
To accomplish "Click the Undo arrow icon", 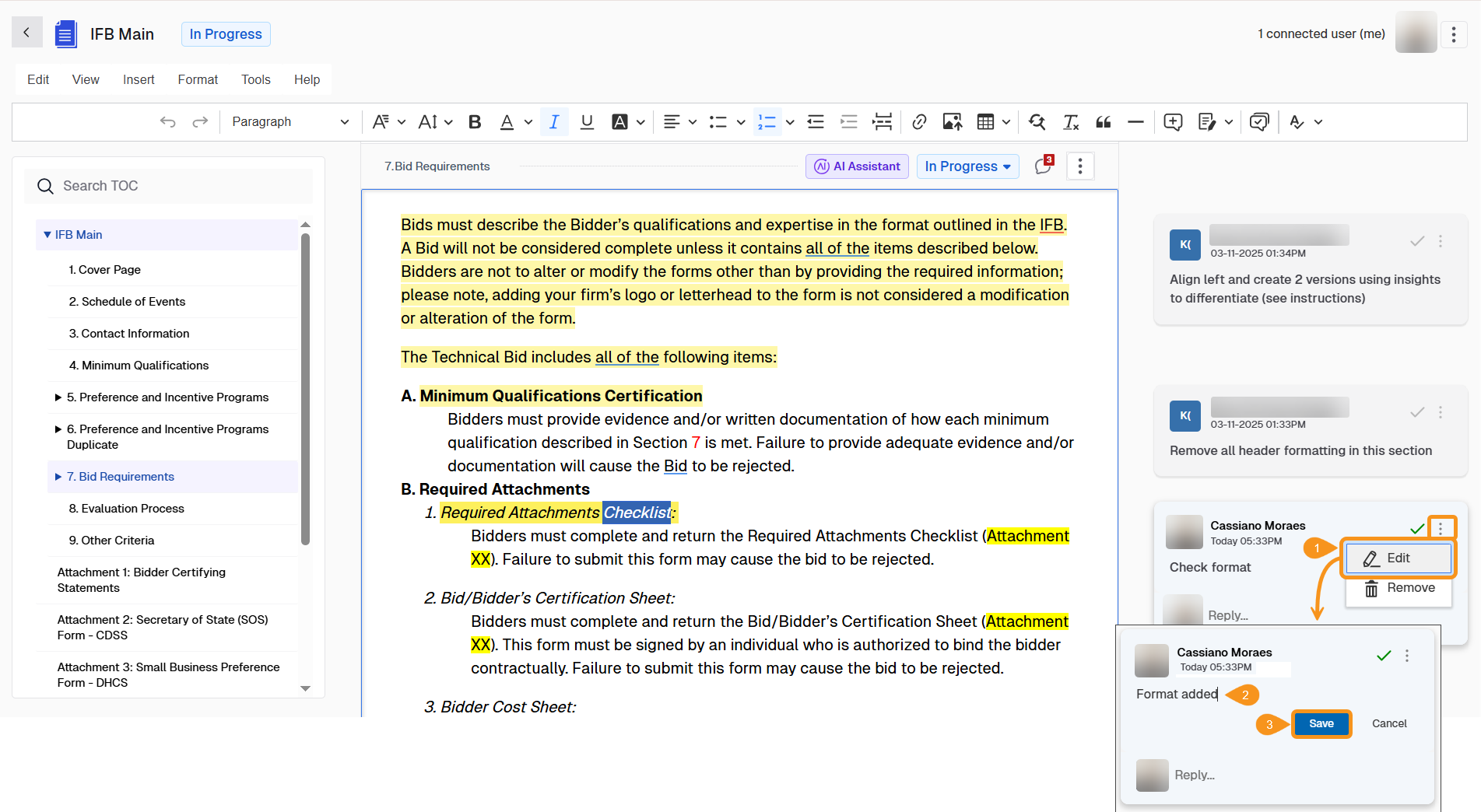I will pos(167,122).
